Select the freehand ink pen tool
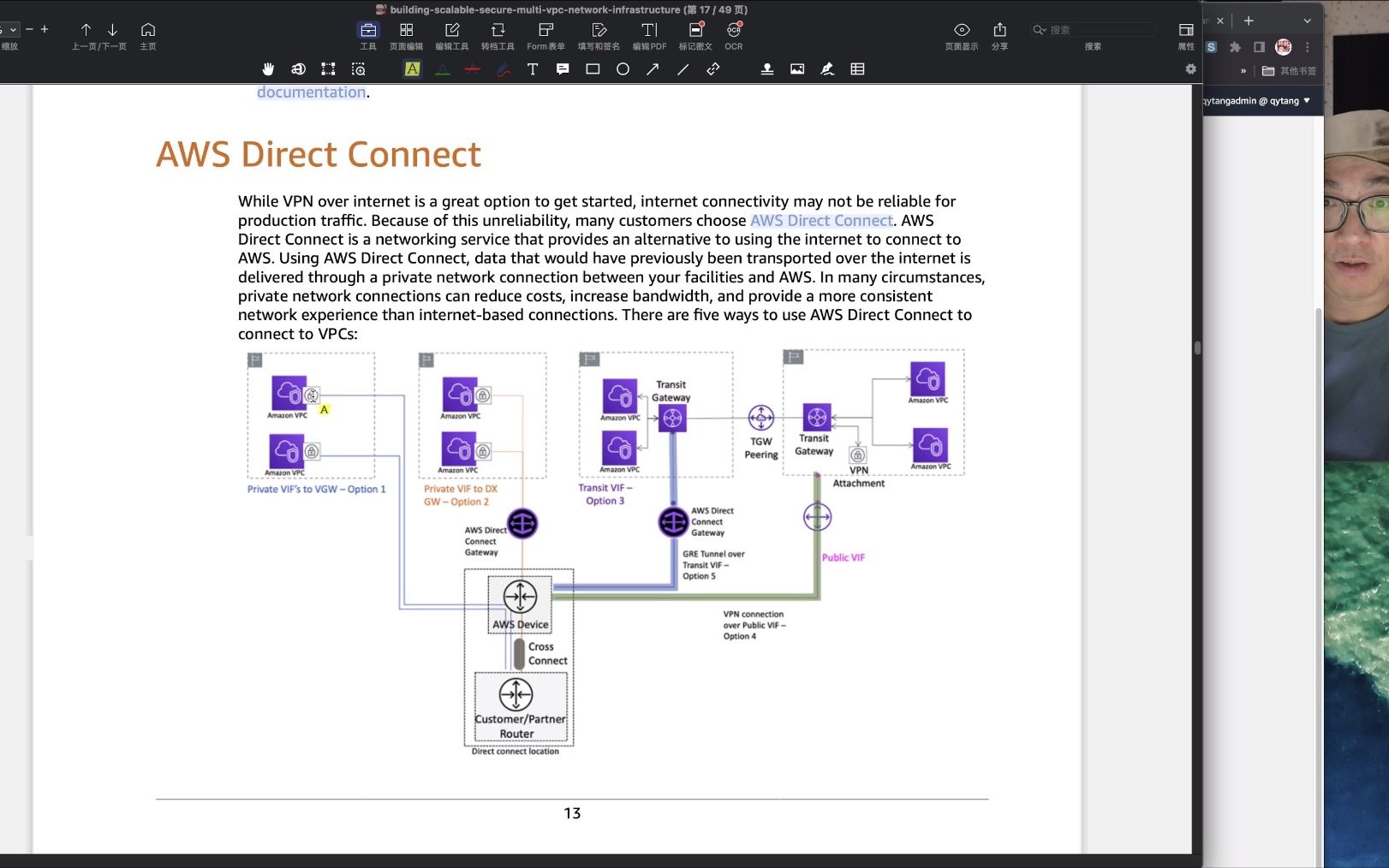Viewport: 1389px width, 868px height. coord(503,69)
